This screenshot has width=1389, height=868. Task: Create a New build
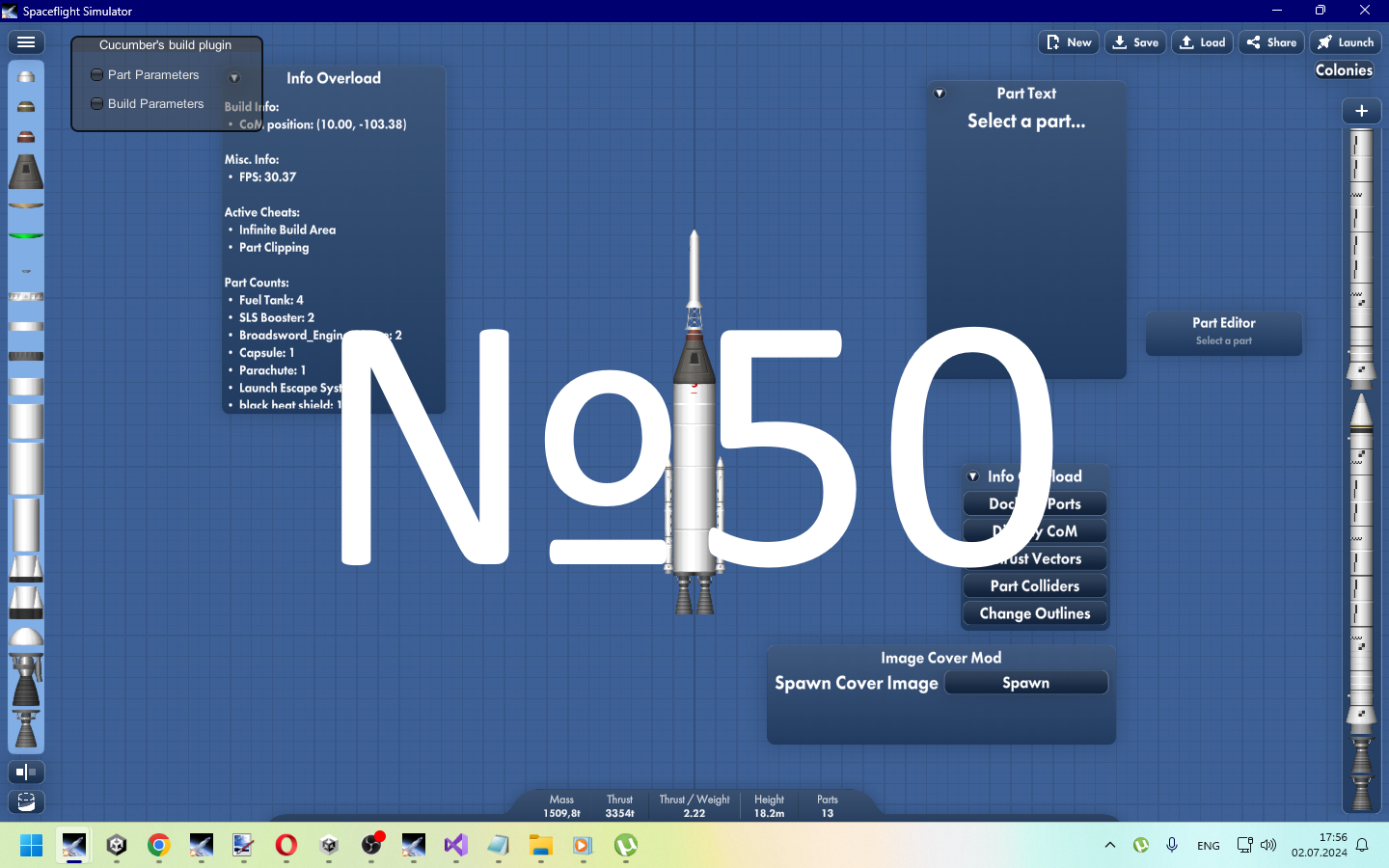pyautogui.click(x=1069, y=42)
